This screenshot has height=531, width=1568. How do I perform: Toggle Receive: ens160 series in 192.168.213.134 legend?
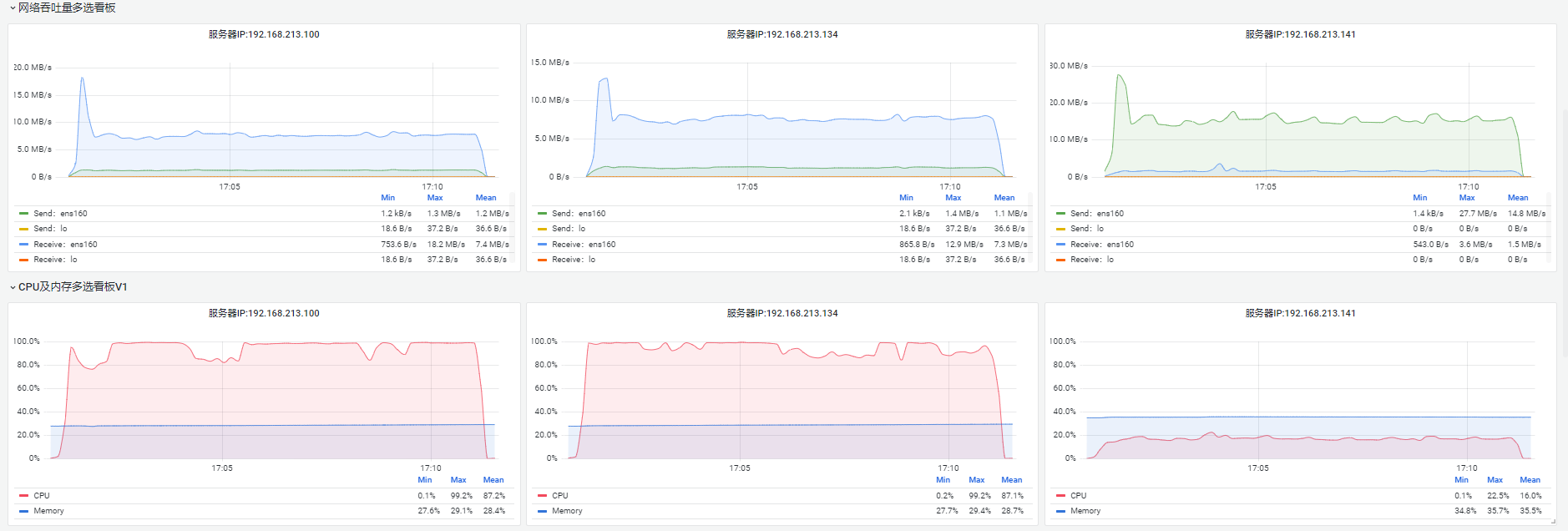tap(584, 245)
